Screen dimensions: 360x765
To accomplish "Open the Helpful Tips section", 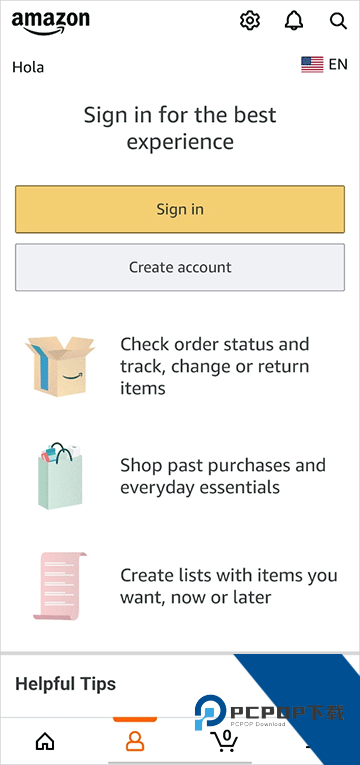I will point(65,684).
